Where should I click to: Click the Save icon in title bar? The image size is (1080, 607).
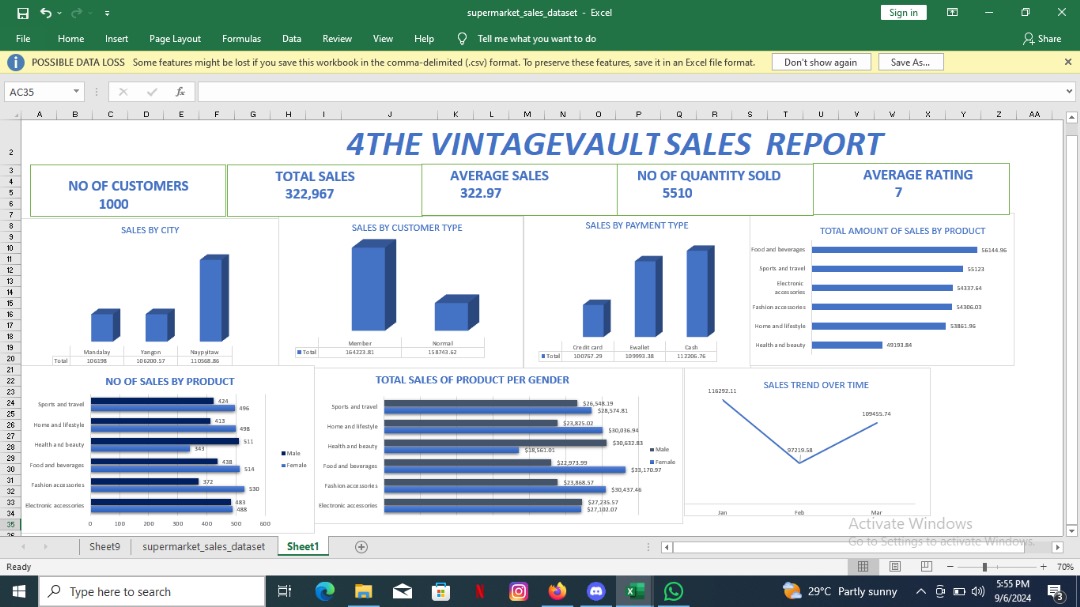point(23,13)
